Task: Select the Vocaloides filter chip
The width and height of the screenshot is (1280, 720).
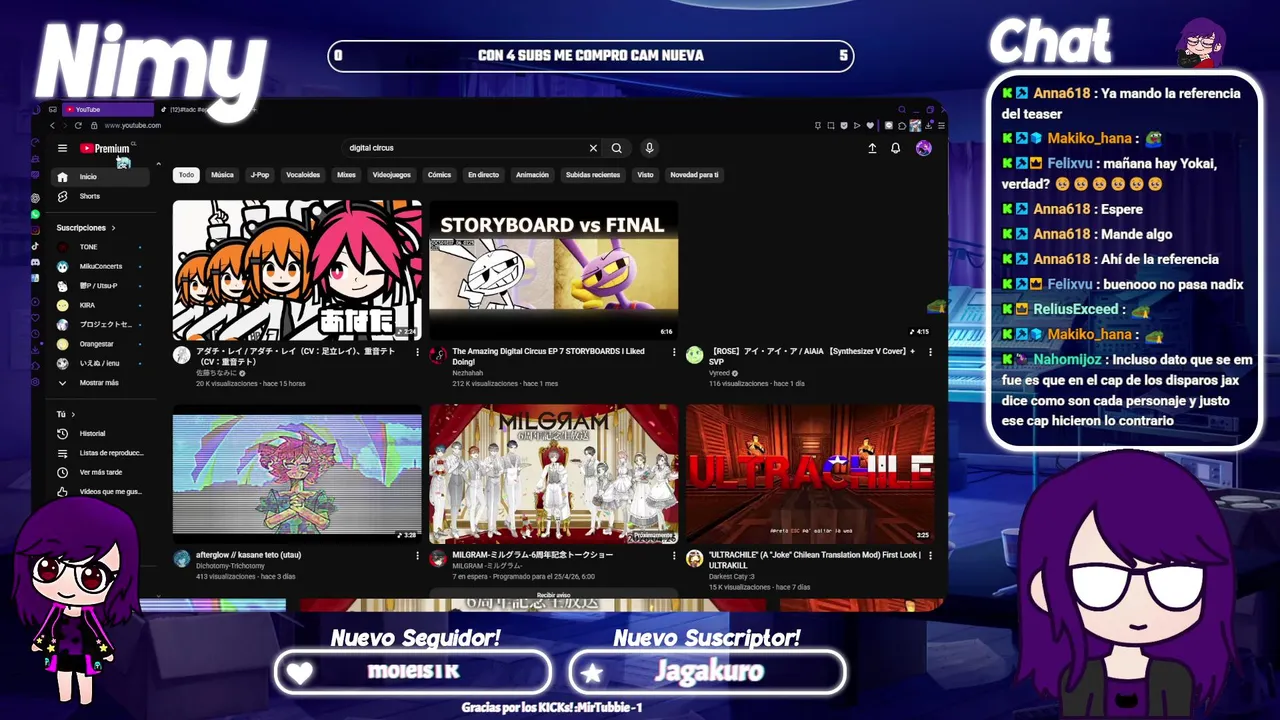Action: [x=303, y=175]
